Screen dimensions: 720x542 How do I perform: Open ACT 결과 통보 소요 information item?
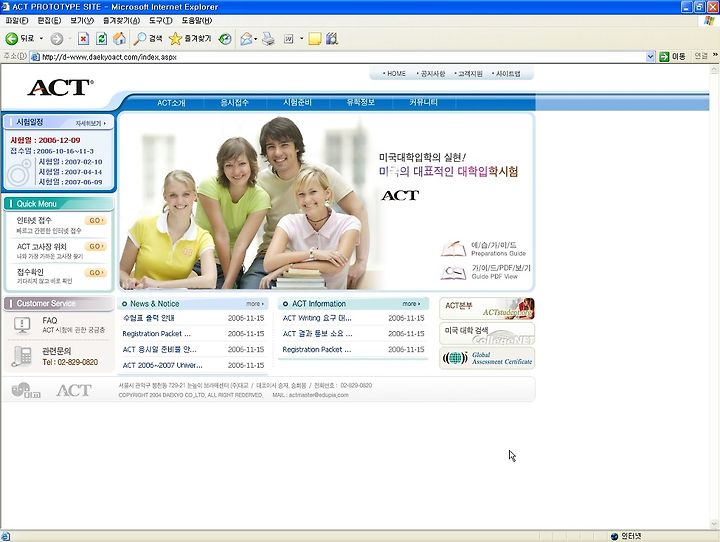pyautogui.click(x=317, y=333)
